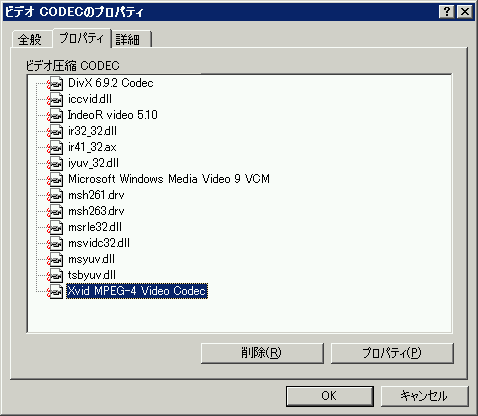Open the 詳細 tab
Image resolution: width=478 pixels, height=416 pixels.
[131, 40]
